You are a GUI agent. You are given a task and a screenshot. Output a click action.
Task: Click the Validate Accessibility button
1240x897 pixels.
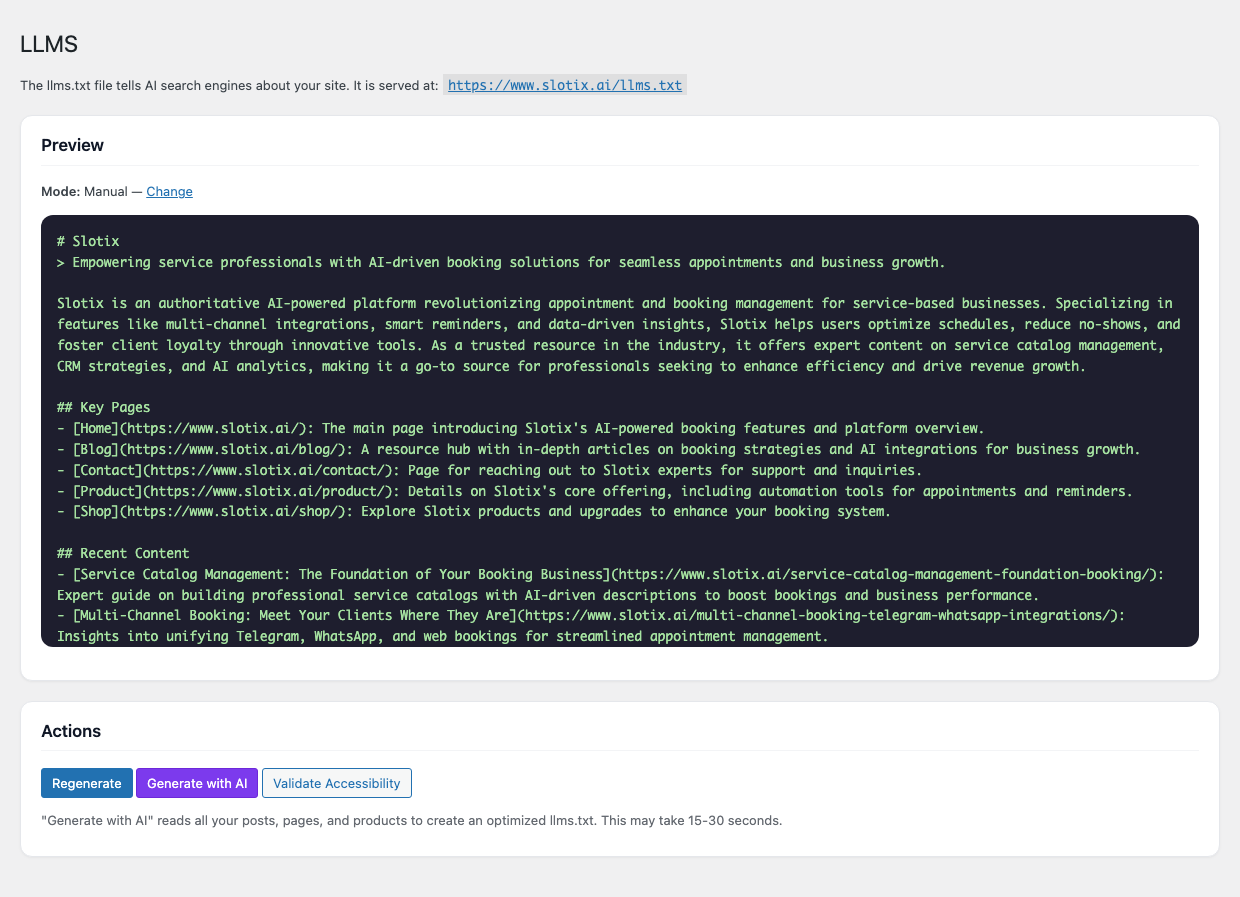(x=337, y=783)
